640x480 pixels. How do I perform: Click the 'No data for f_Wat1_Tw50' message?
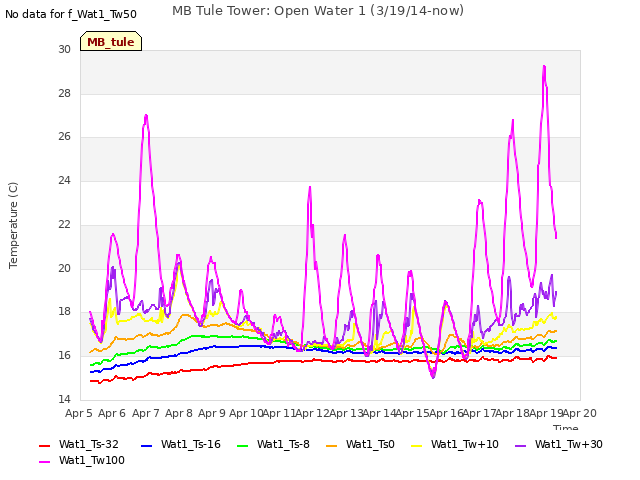[x=71, y=14]
